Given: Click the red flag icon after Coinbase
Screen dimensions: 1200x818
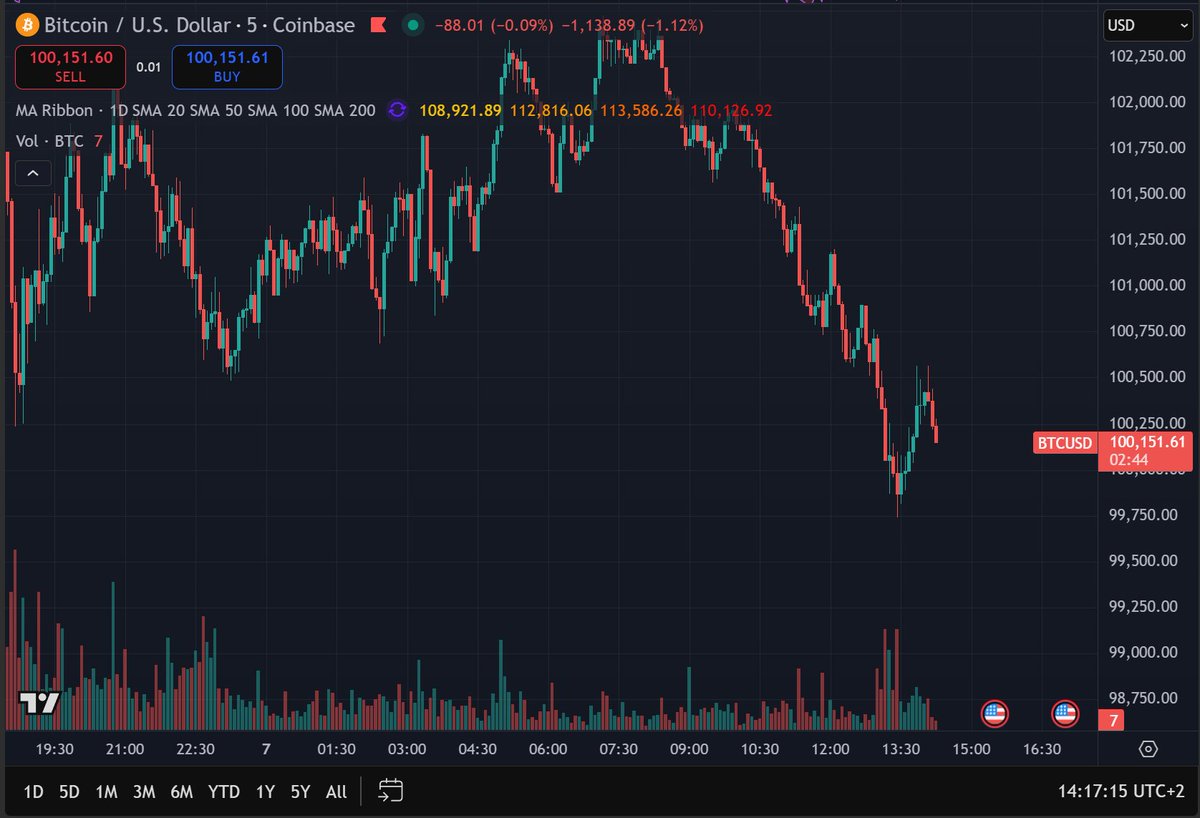Looking at the screenshot, I should click(379, 24).
